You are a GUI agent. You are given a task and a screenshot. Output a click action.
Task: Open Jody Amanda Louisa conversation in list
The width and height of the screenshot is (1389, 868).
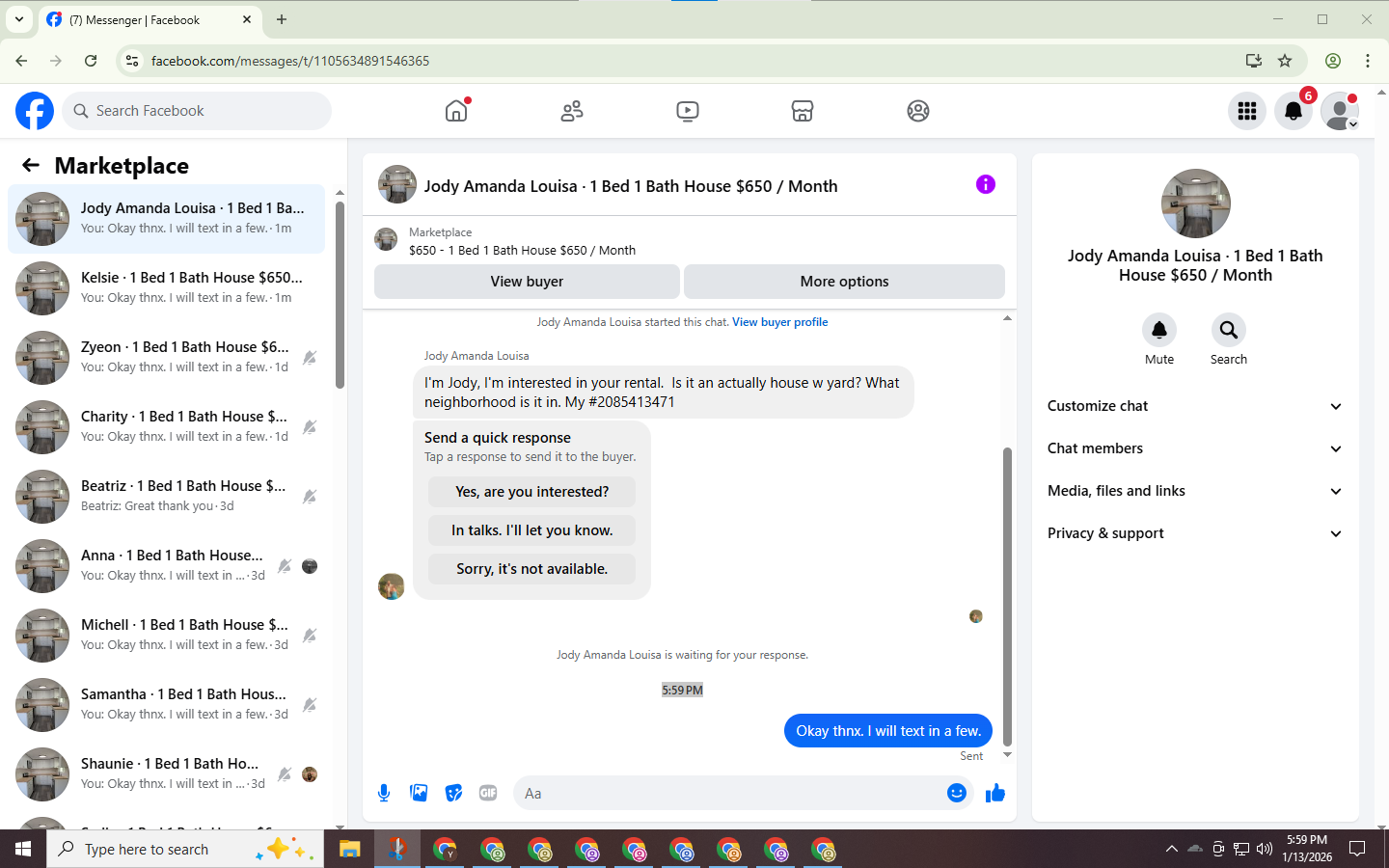click(x=166, y=219)
